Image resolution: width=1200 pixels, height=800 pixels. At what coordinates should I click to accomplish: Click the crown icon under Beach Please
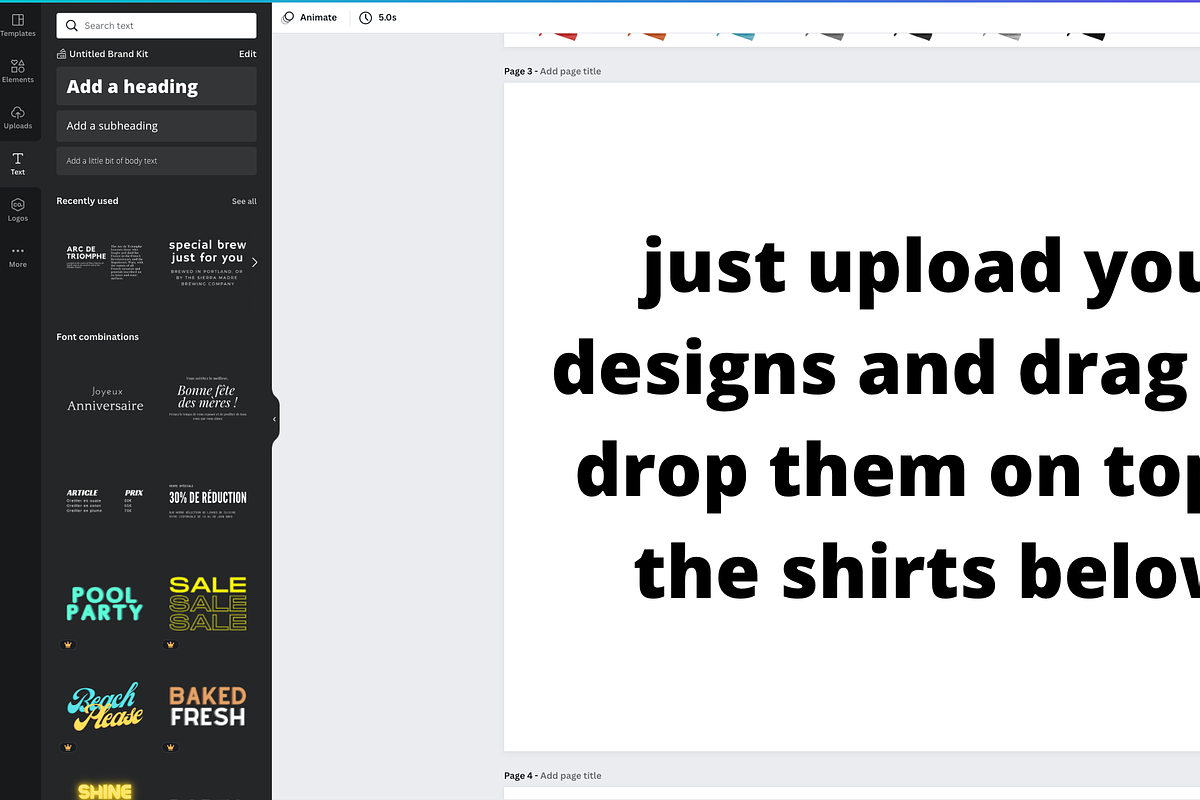point(68,747)
